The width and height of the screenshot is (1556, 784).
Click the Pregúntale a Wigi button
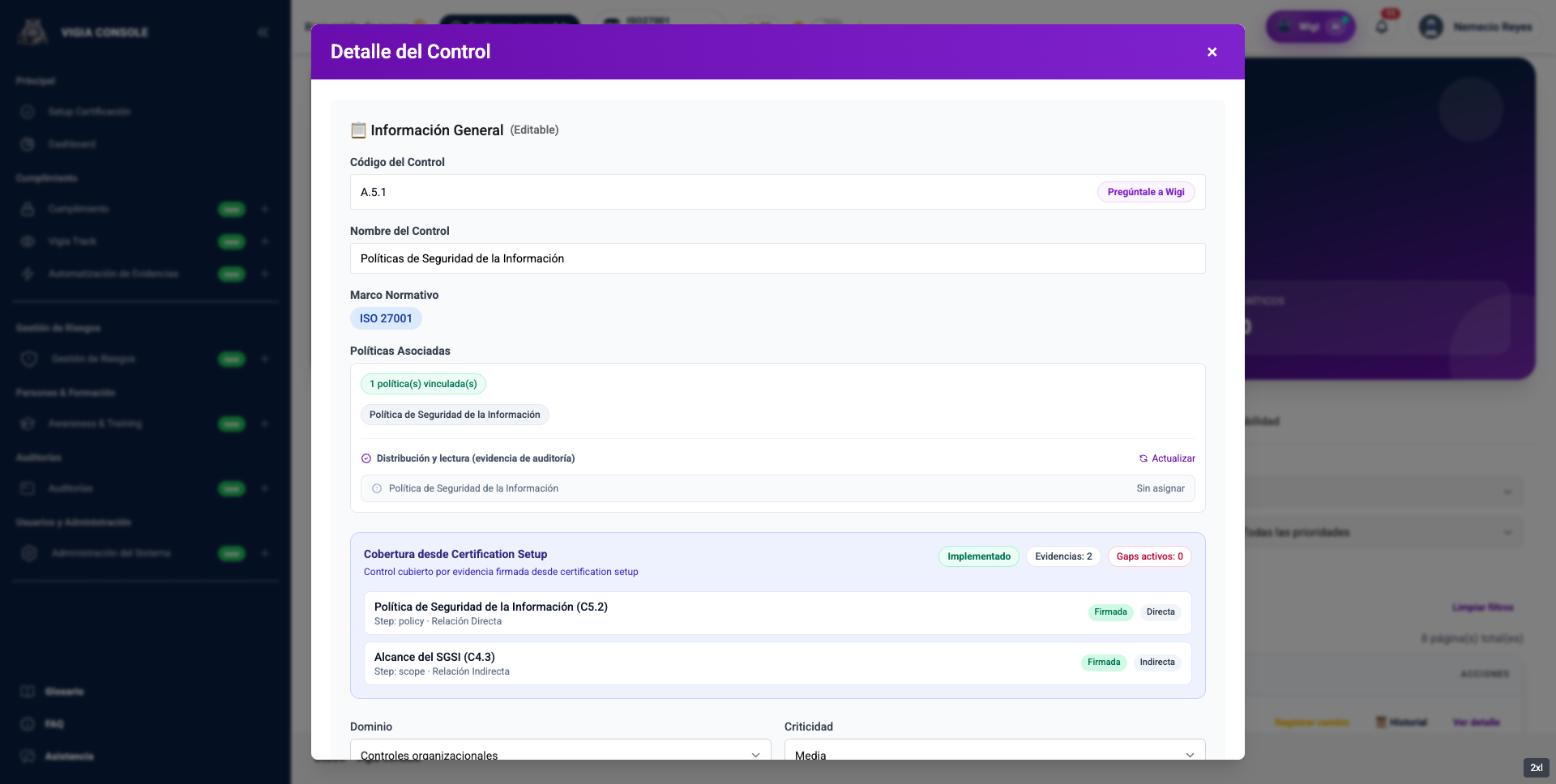[1146, 192]
